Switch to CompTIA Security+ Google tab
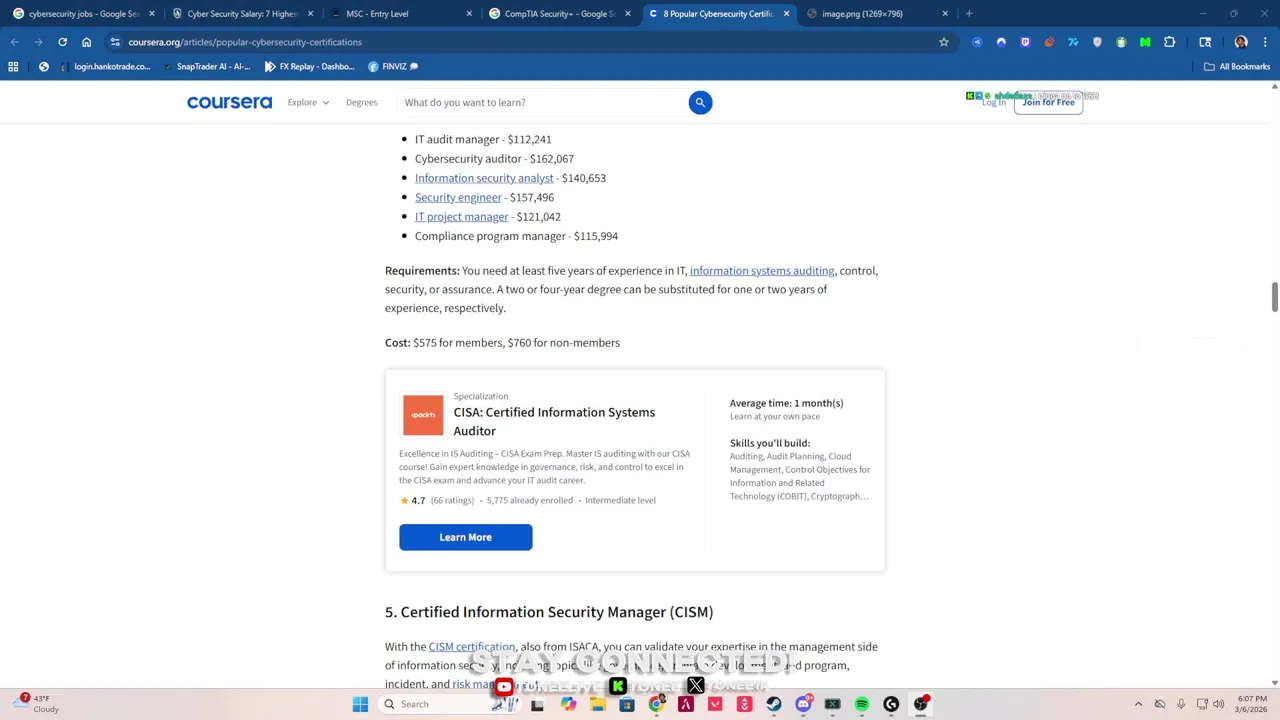Screen dimensions: 1280x720 coord(559,14)
